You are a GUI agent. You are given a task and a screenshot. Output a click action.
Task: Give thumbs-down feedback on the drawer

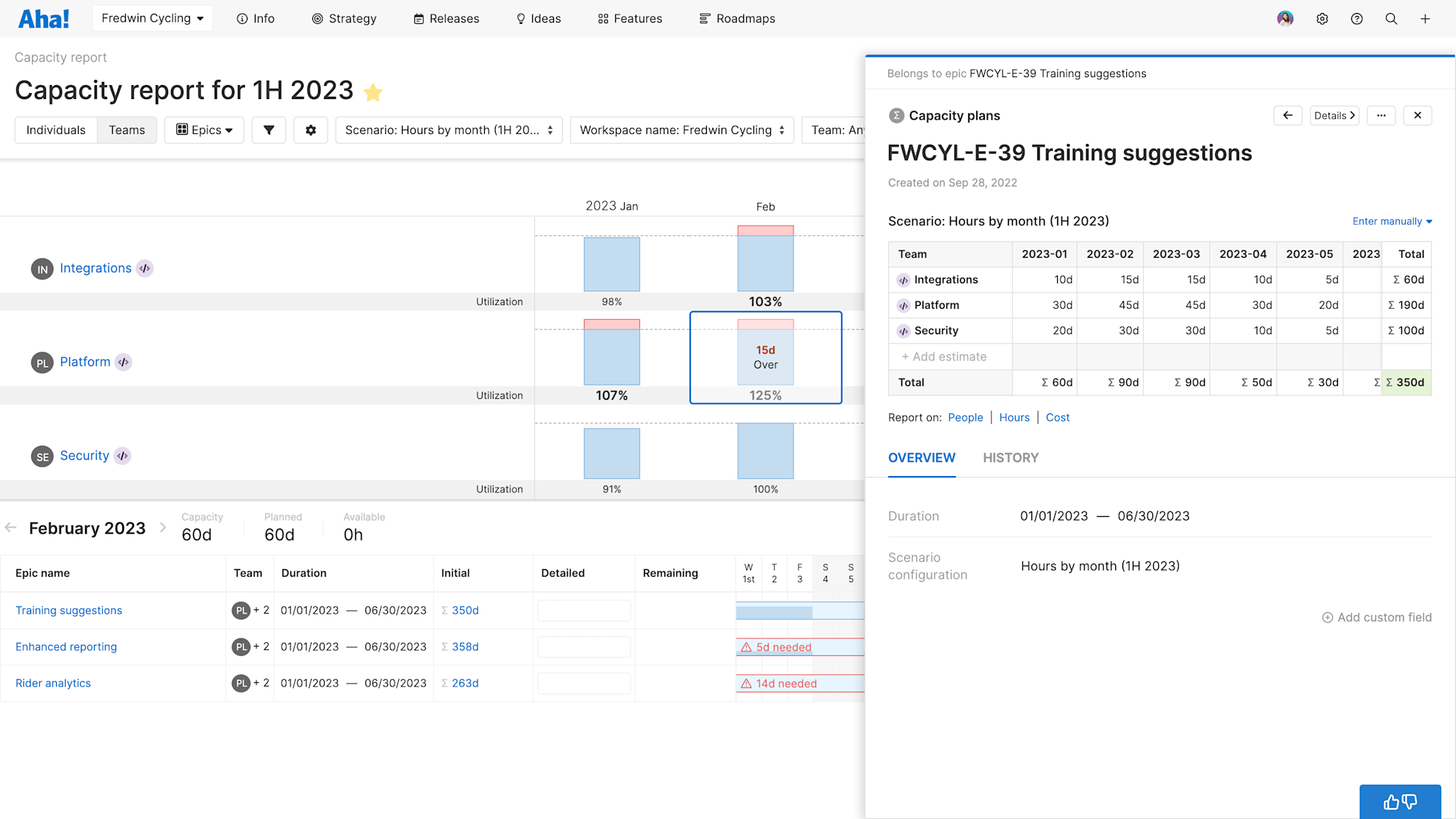click(x=1410, y=802)
